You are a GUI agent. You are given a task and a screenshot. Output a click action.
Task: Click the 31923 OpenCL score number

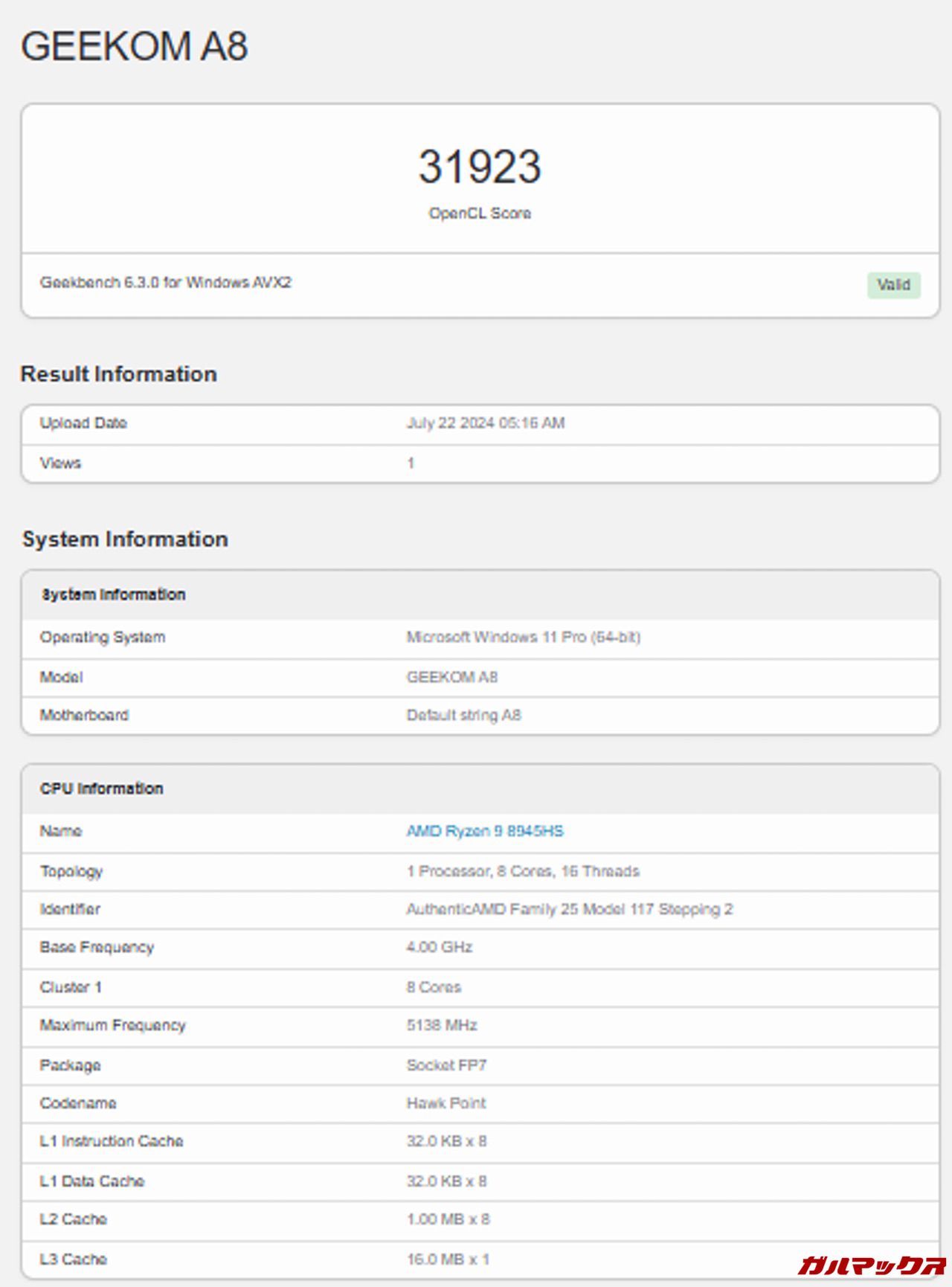[480, 167]
